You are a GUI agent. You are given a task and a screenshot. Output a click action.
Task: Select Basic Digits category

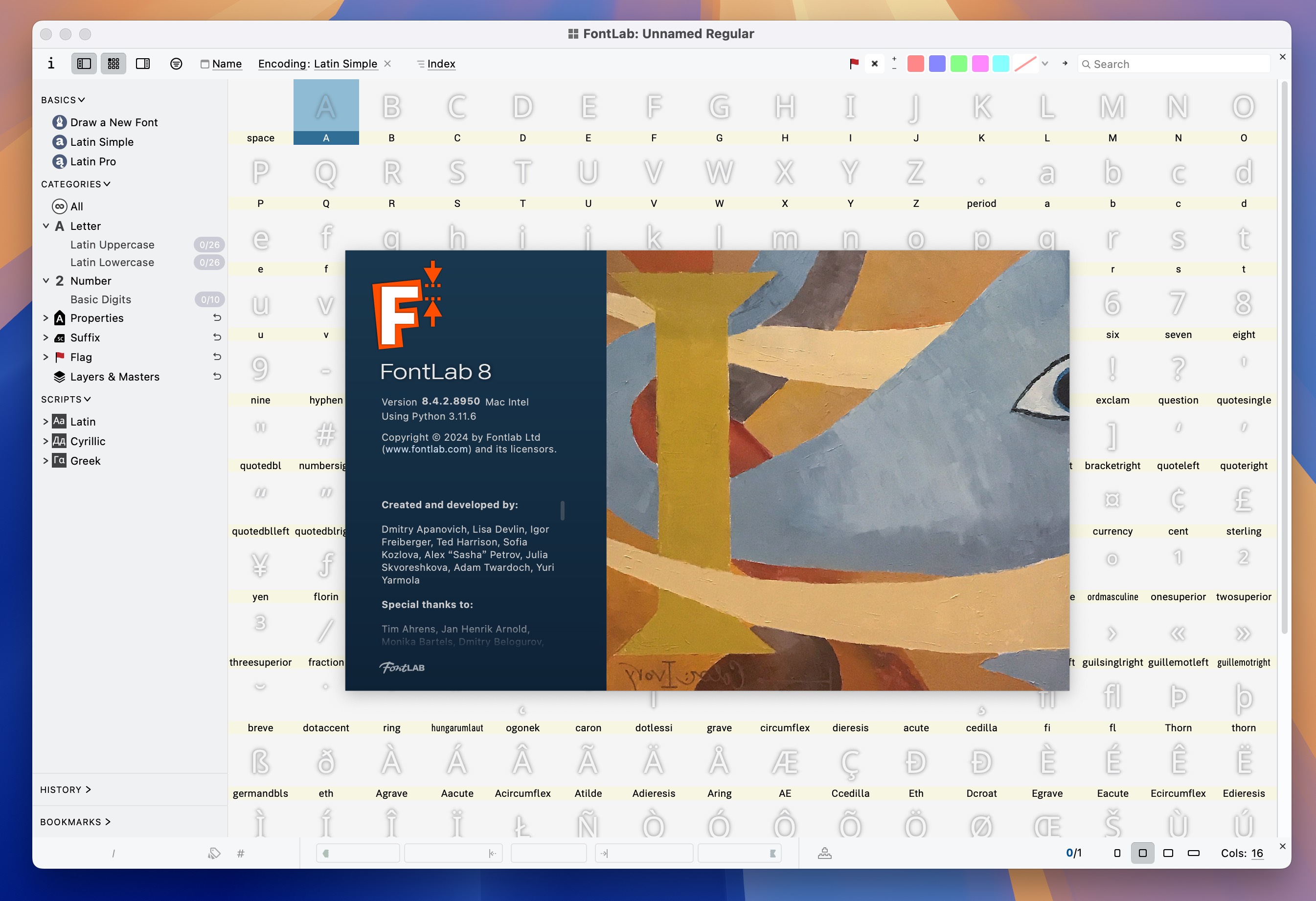pos(101,299)
